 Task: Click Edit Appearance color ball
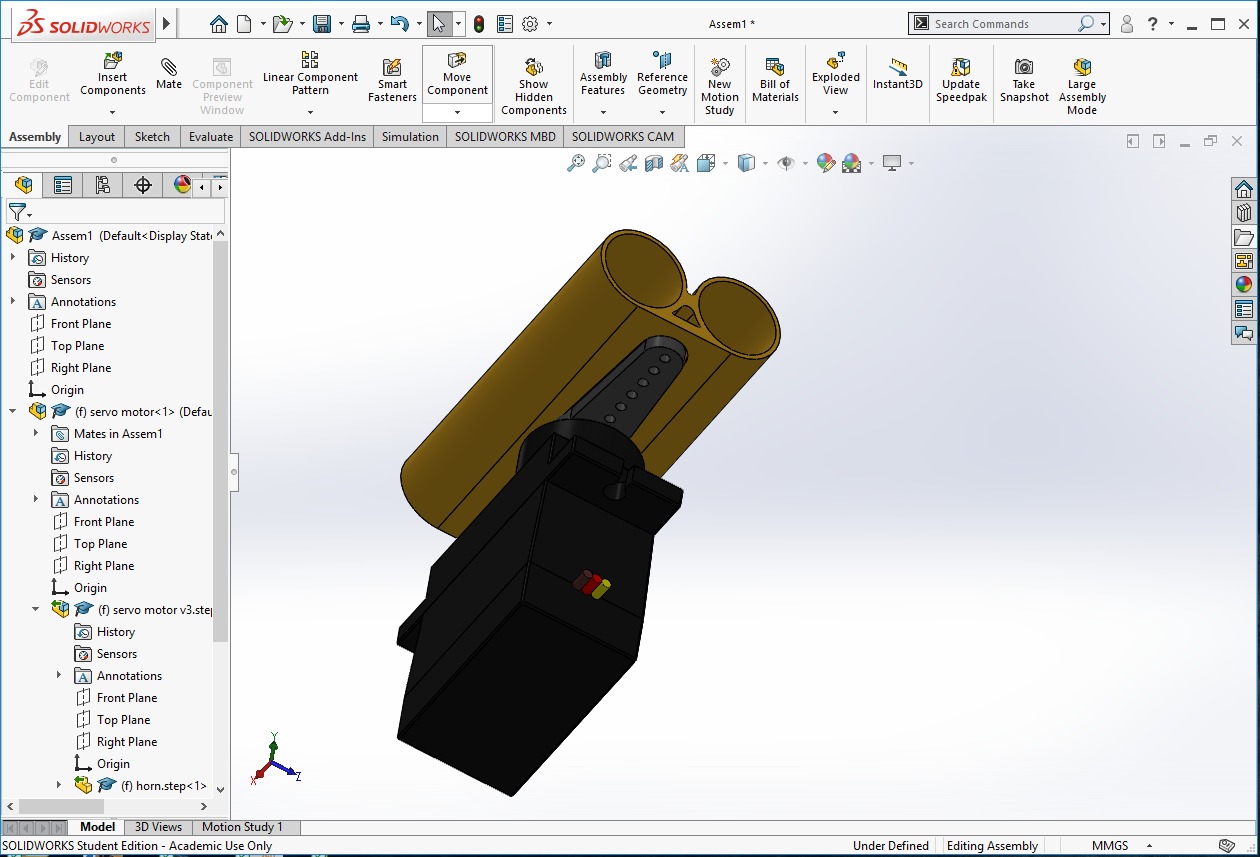coord(825,163)
